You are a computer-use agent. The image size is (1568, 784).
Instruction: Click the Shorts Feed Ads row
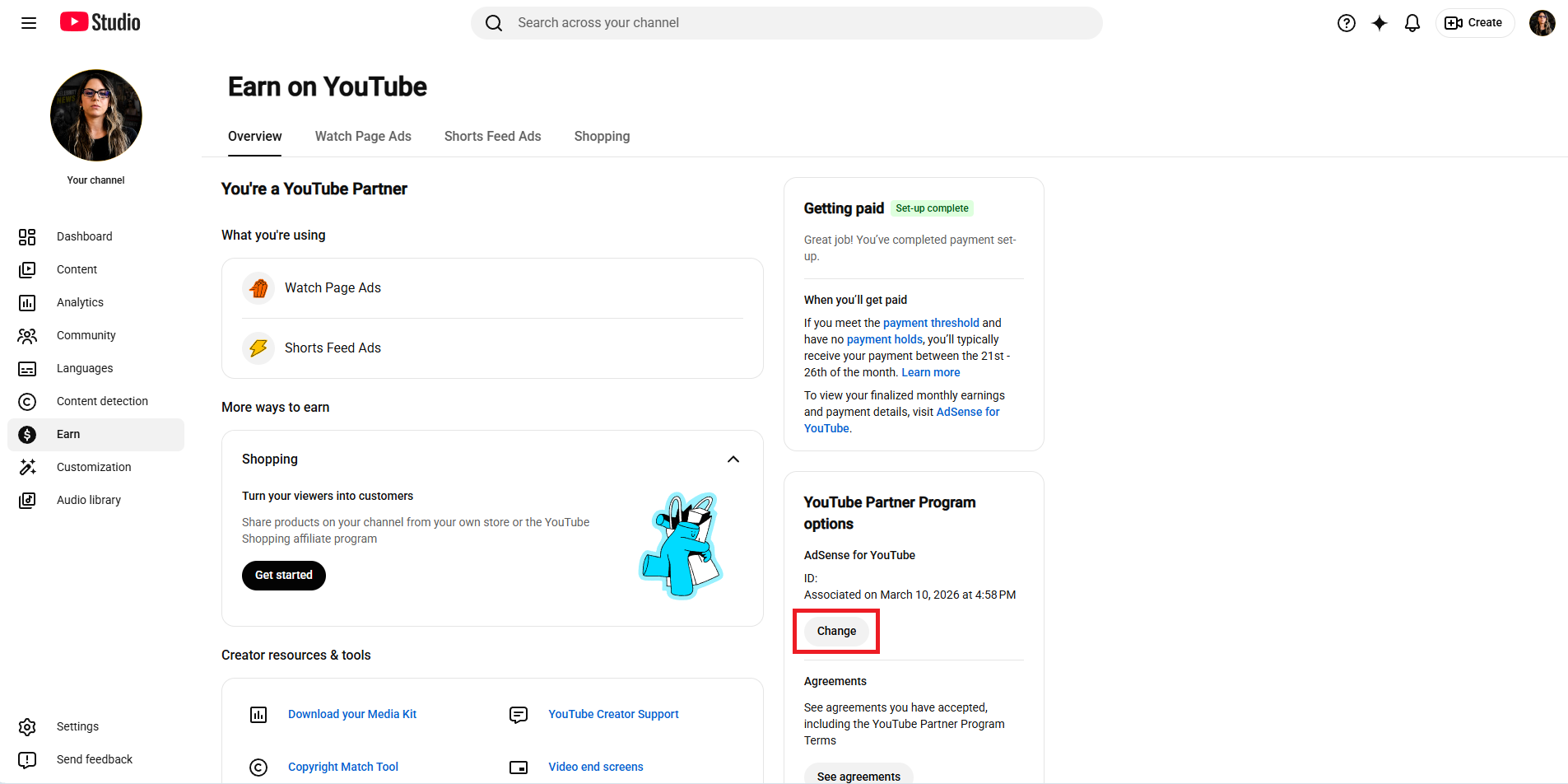(492, 348)
